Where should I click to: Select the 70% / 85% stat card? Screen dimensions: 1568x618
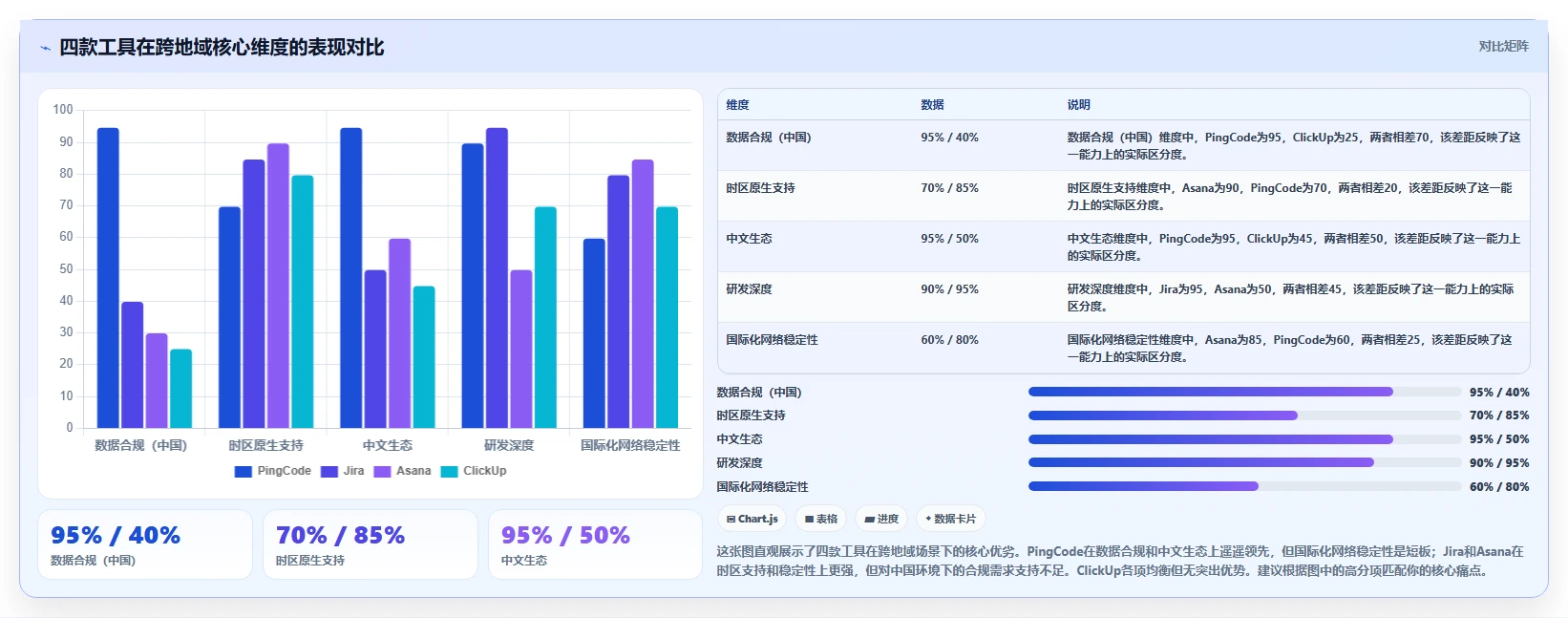[x=371, y=544]
